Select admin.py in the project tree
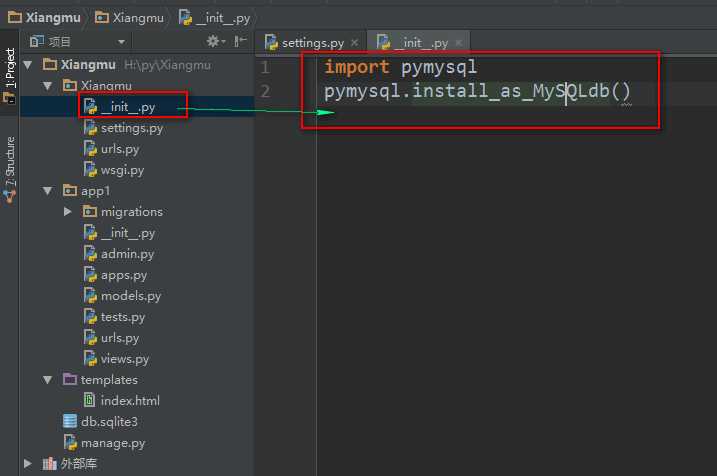Image resolution: width=717 pixels, height=476 pixels. [x=137, y=254]
